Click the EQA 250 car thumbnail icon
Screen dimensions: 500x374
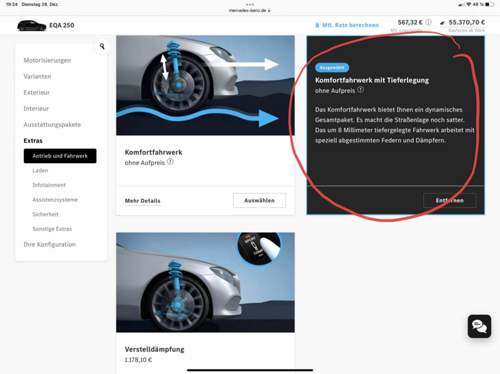tap(32, 25)
